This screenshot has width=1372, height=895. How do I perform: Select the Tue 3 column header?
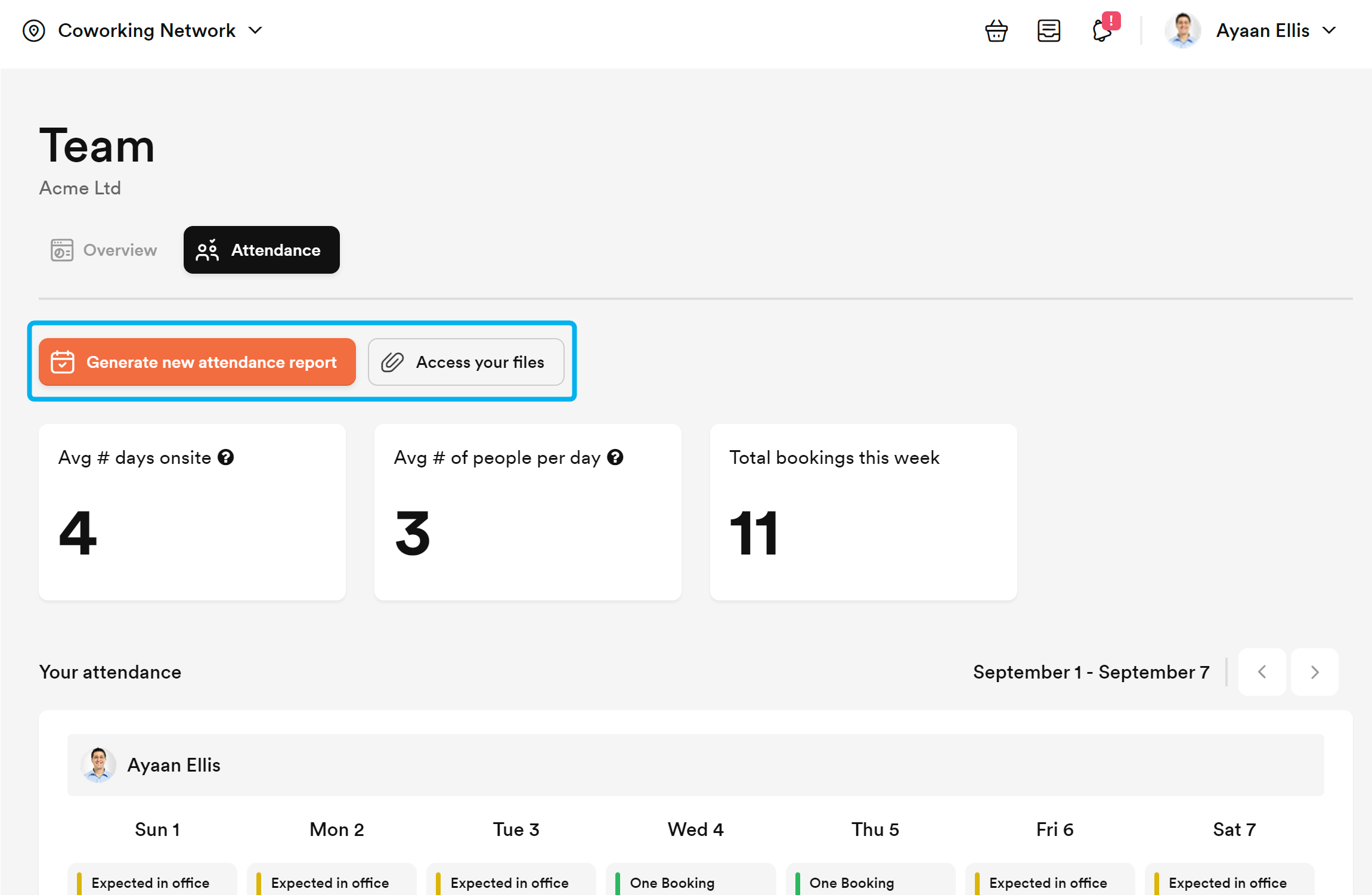pyautogui.click(x=516, y=829)
